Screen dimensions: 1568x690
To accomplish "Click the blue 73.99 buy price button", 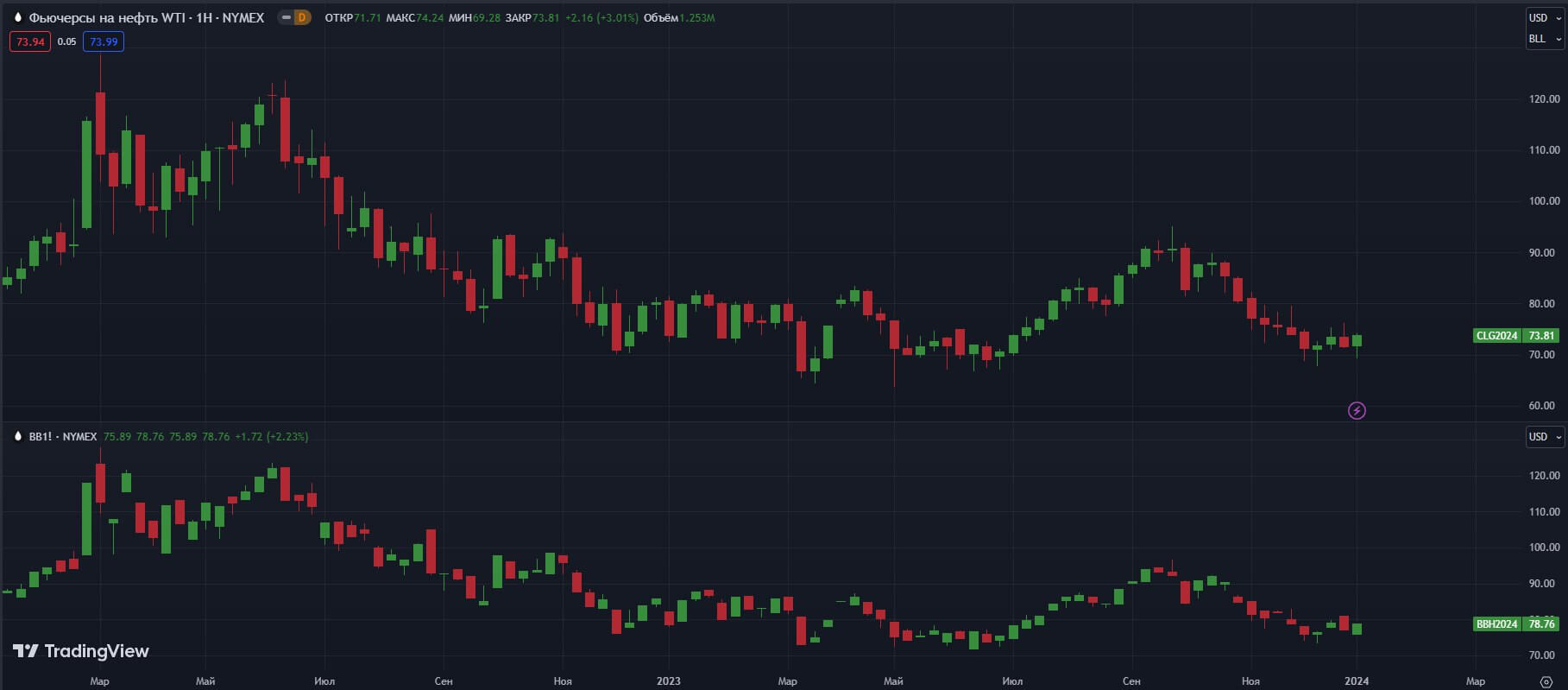I will click(x=104, y=41).
